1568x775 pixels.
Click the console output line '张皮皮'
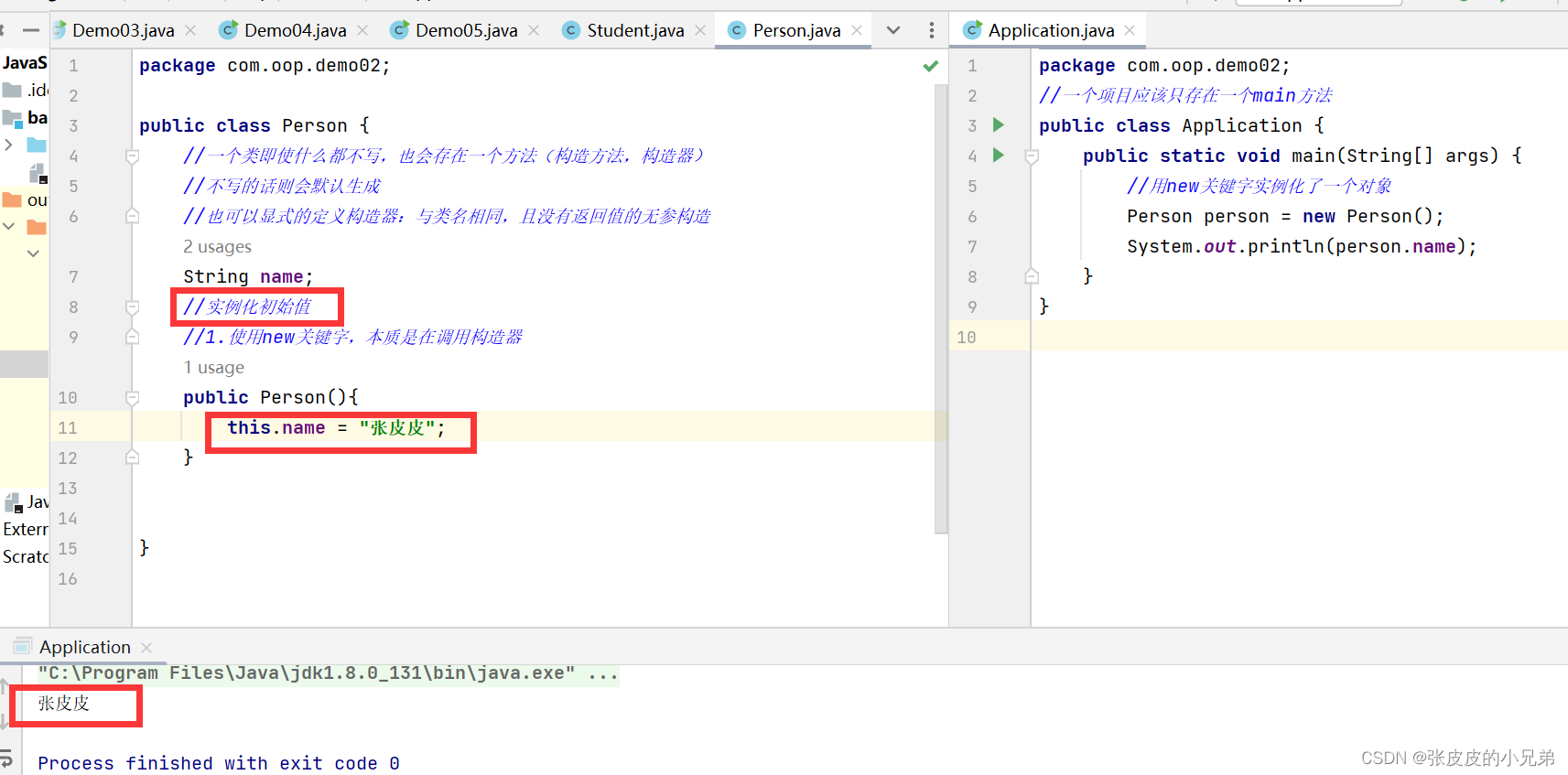coord(63,704)
